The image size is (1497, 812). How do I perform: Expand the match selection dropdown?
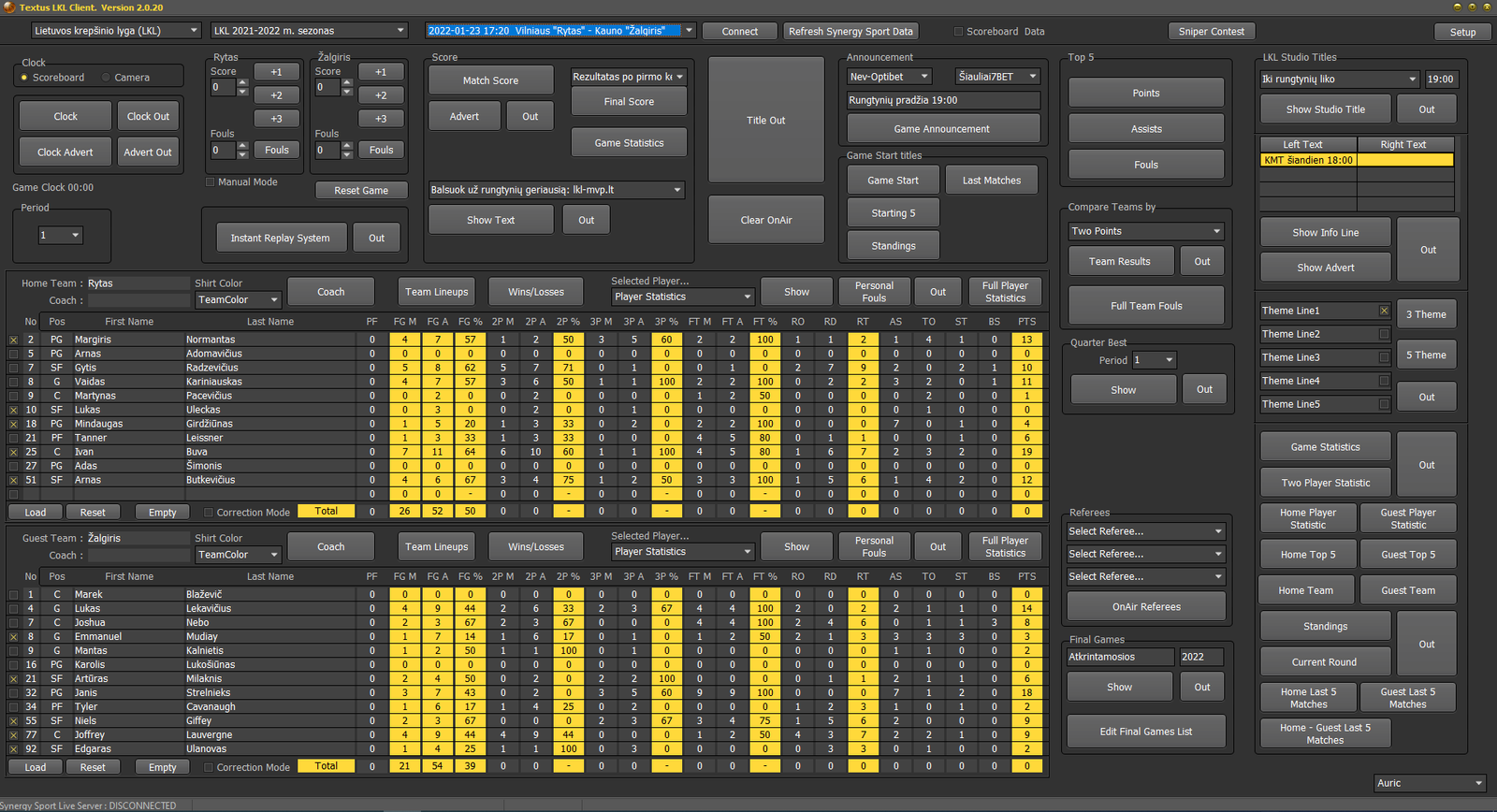pyautogui.click(x=690, y=31)
